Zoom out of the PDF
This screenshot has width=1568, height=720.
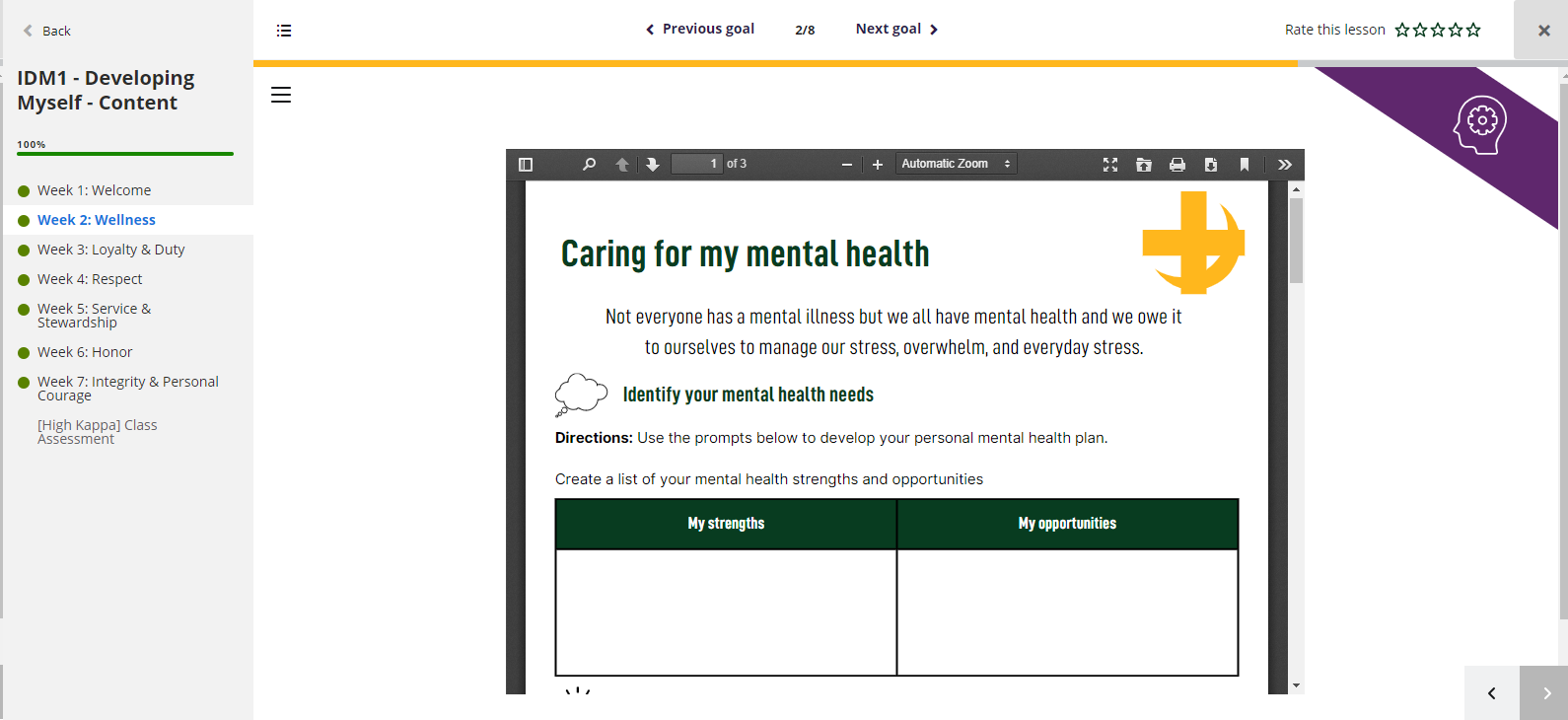tap(846, 165)
